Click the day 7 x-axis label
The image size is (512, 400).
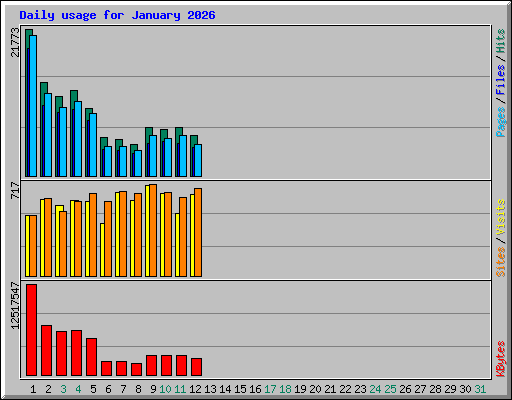[123, 389]
